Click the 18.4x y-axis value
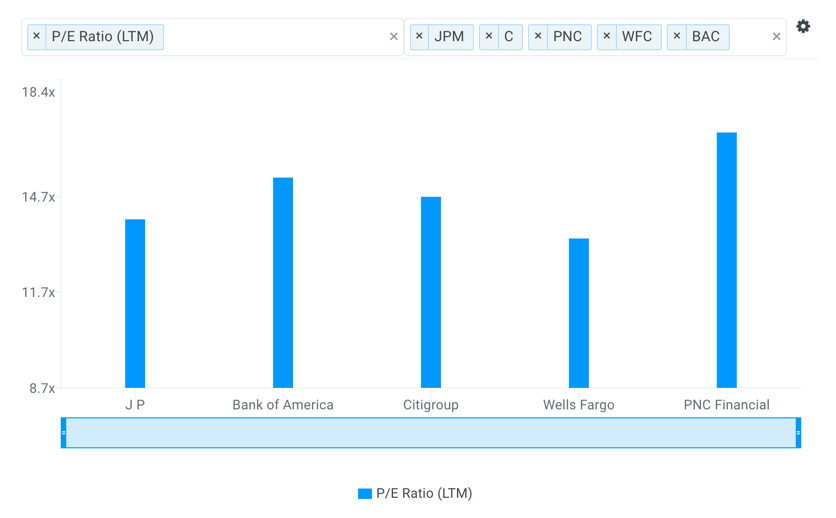This screenshot has width=836, height=518. (x=38, y=92)
